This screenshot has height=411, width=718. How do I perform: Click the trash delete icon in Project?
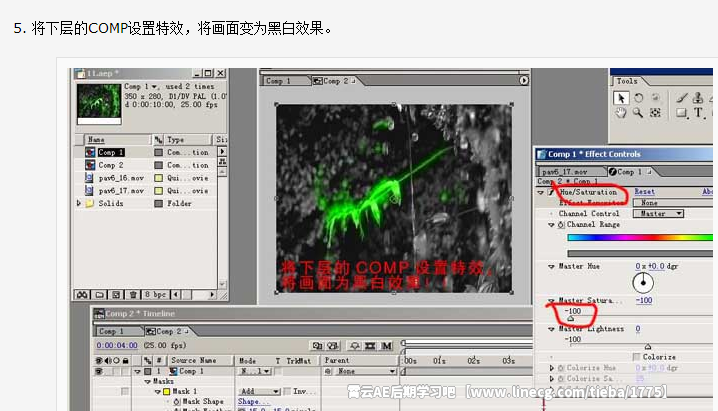point(133,295)
